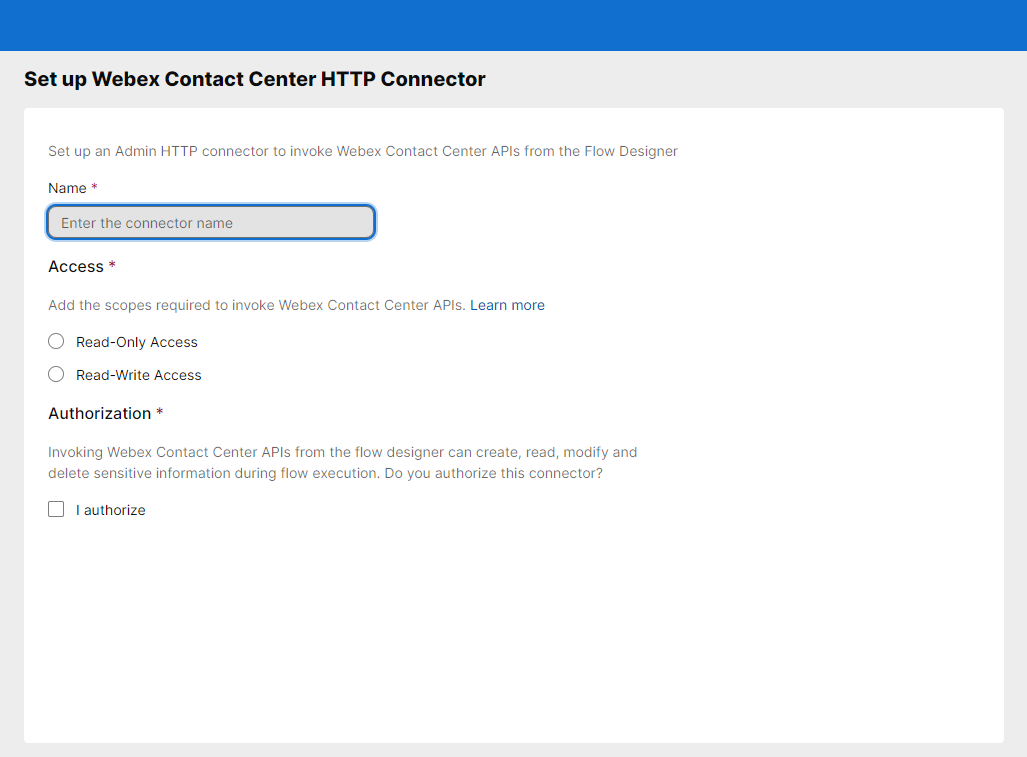Click the red asterisk beside Authorization
Screen dimensions: 1027x757
(160, 412)
